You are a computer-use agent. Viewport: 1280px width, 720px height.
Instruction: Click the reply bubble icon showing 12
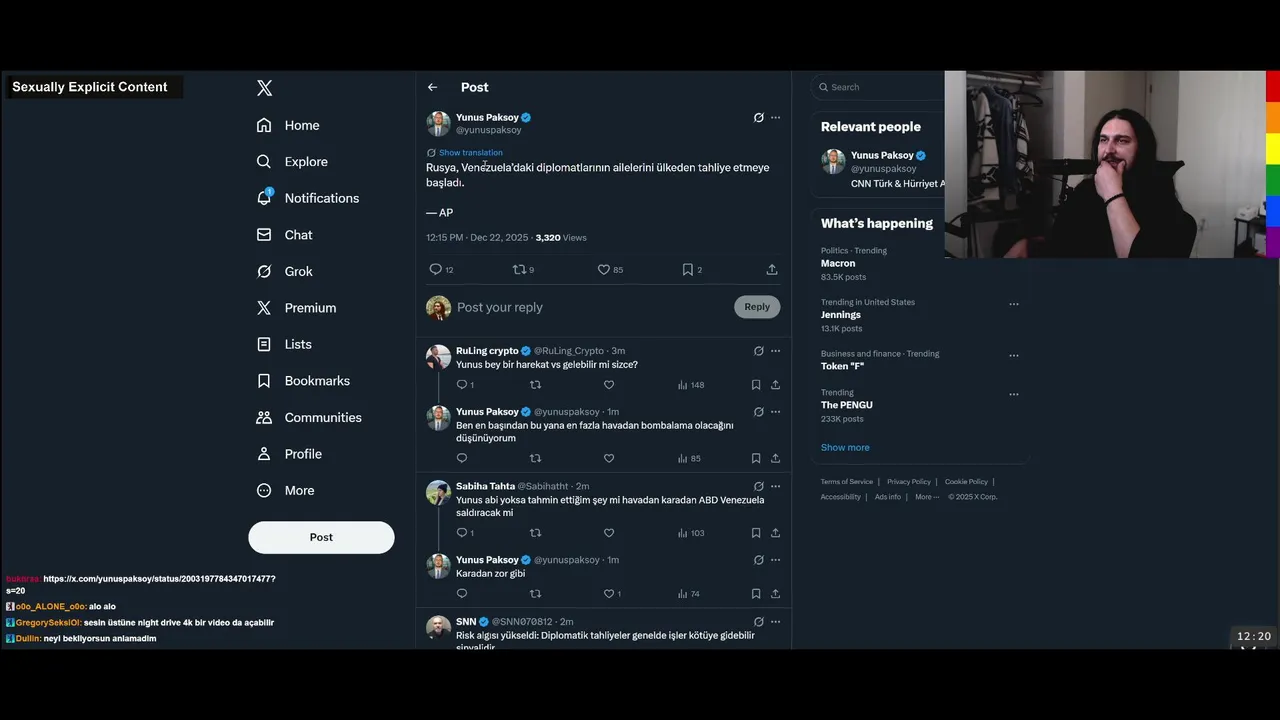436,269
